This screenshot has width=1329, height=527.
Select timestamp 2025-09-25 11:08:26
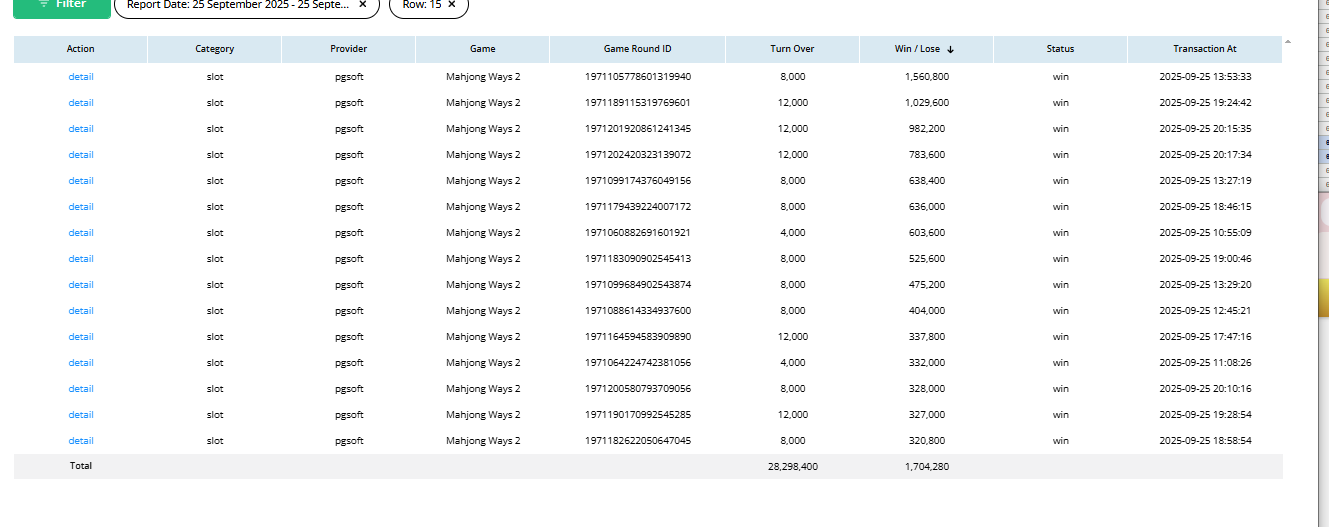(x=1205, y=362)
